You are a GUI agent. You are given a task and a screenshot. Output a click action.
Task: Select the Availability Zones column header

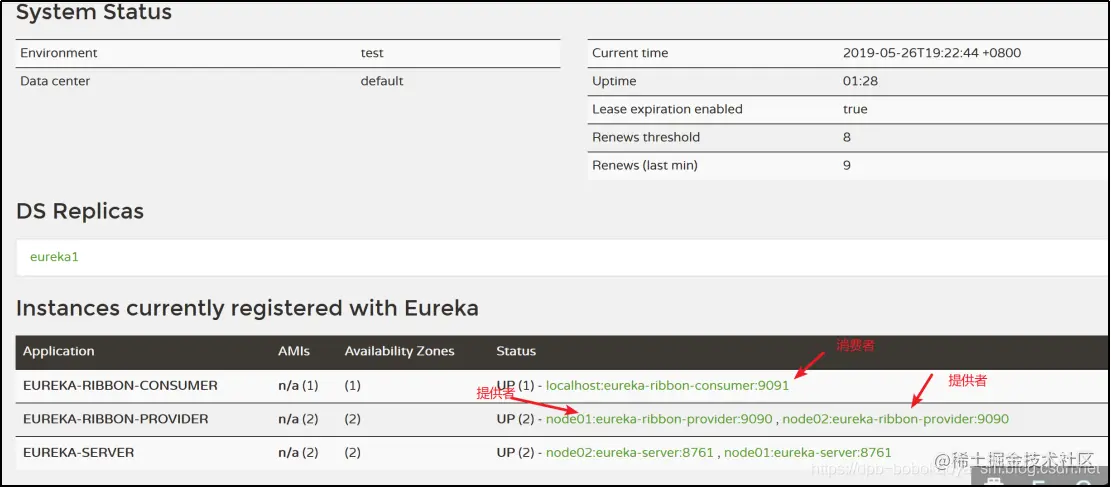(400, 352)
